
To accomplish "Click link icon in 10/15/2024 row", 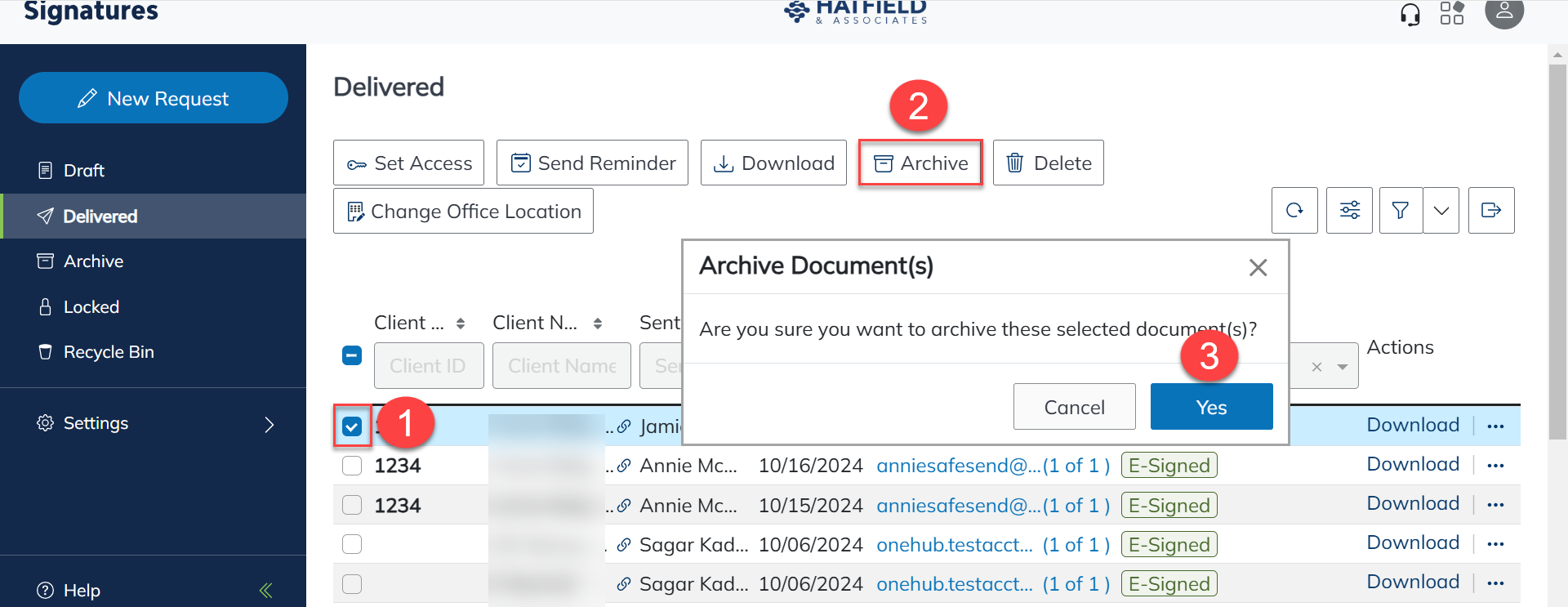I will click(x=624, y=506).
